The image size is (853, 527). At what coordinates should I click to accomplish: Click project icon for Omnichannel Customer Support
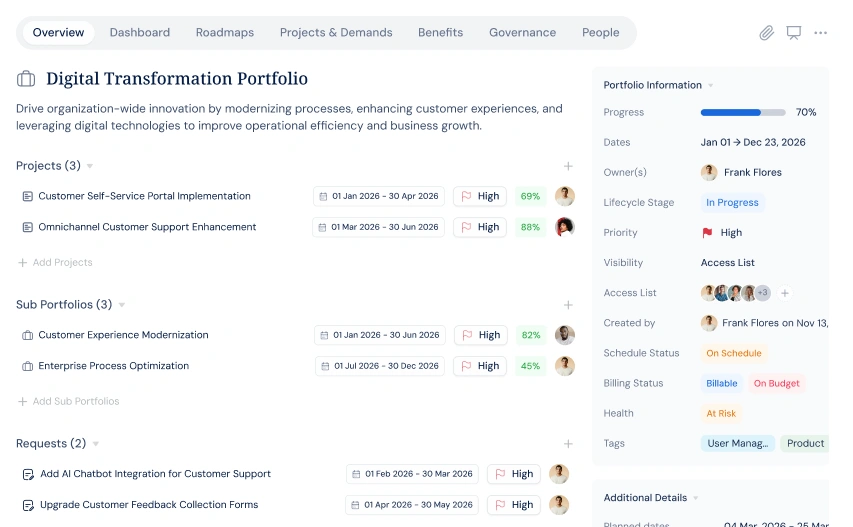(27, 227)
